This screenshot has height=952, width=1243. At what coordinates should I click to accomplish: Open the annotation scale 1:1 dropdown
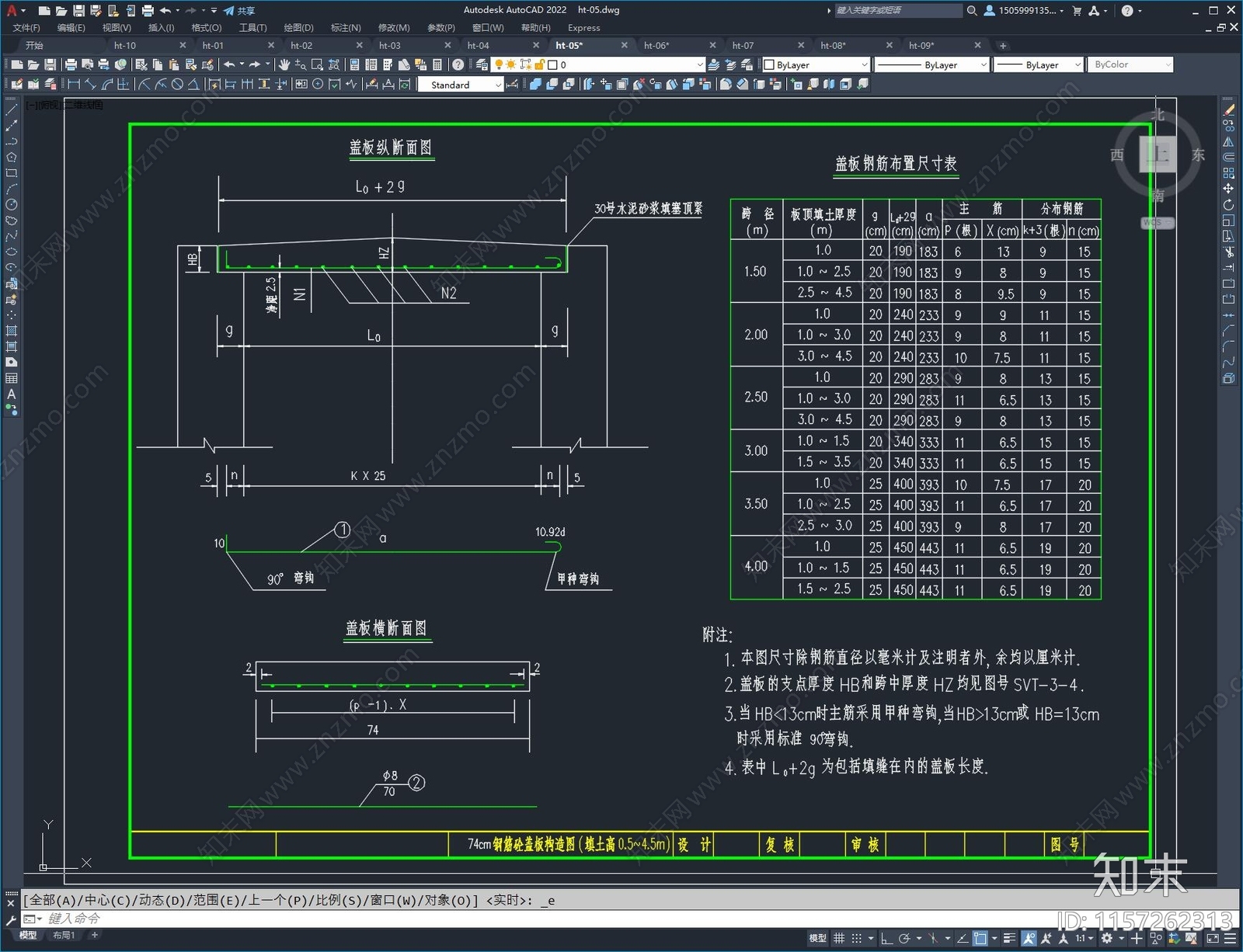click(1085, 938)
